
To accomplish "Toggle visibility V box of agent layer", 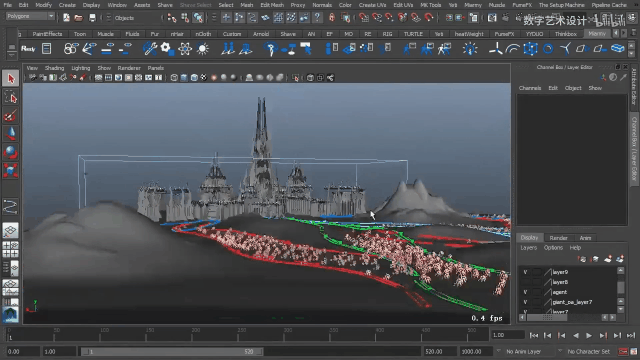I will point(525,292).
